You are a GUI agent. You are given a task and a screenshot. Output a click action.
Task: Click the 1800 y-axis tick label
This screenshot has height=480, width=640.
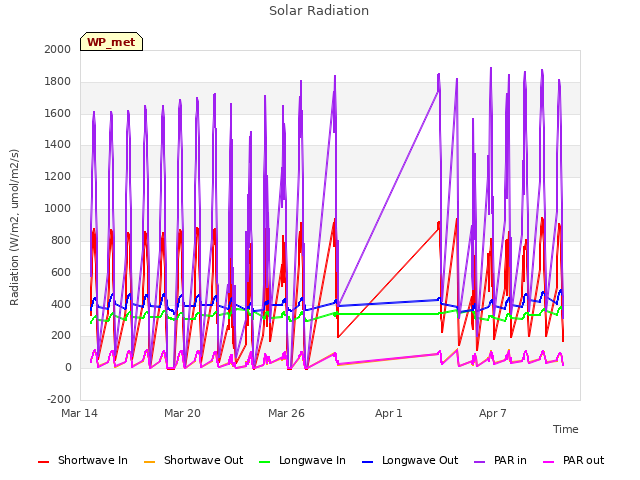(x=58, y=82)
